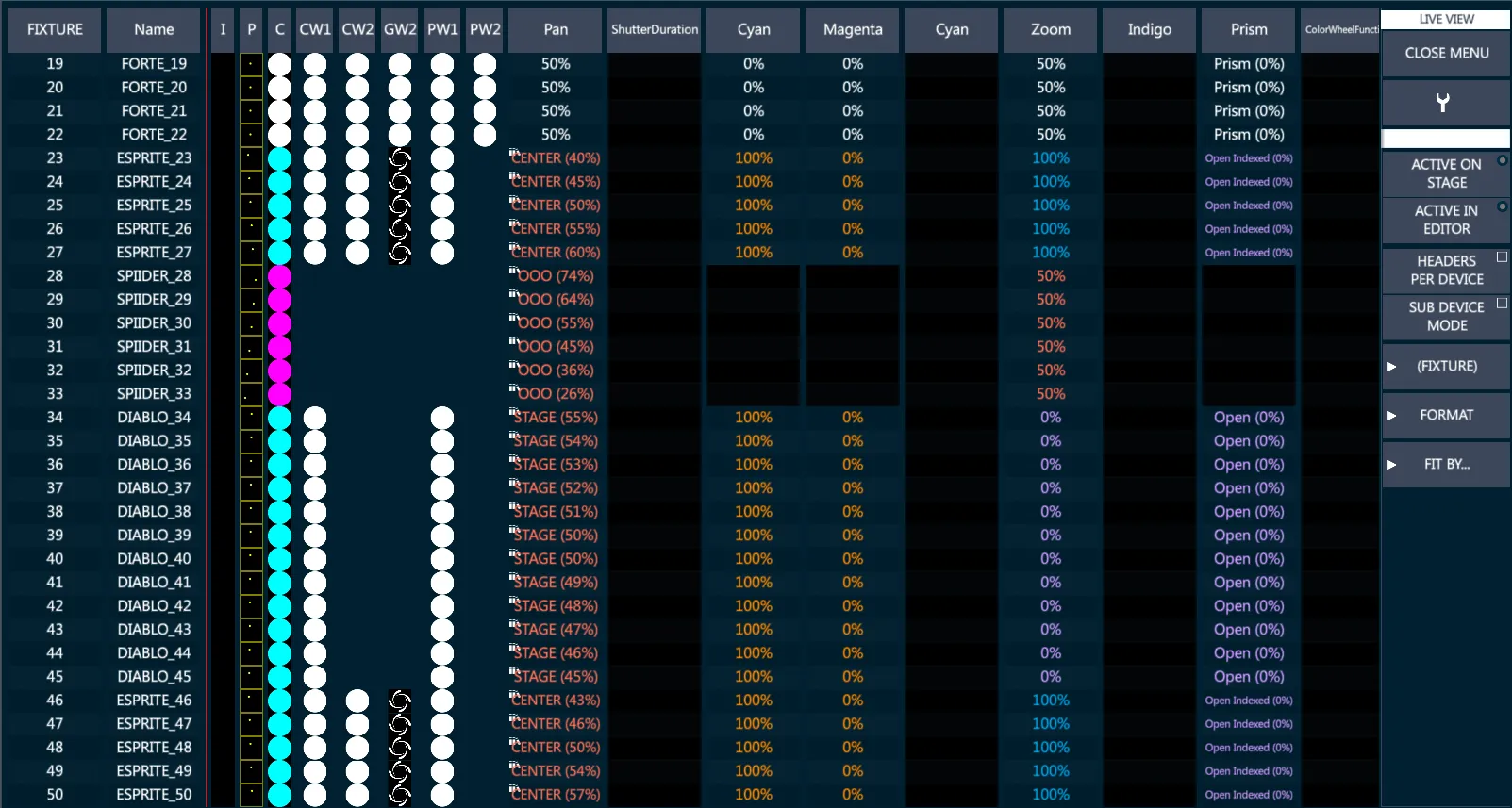Click the ColorWheelFunct column header
1512x808 pixels.
click(1340, 29)
